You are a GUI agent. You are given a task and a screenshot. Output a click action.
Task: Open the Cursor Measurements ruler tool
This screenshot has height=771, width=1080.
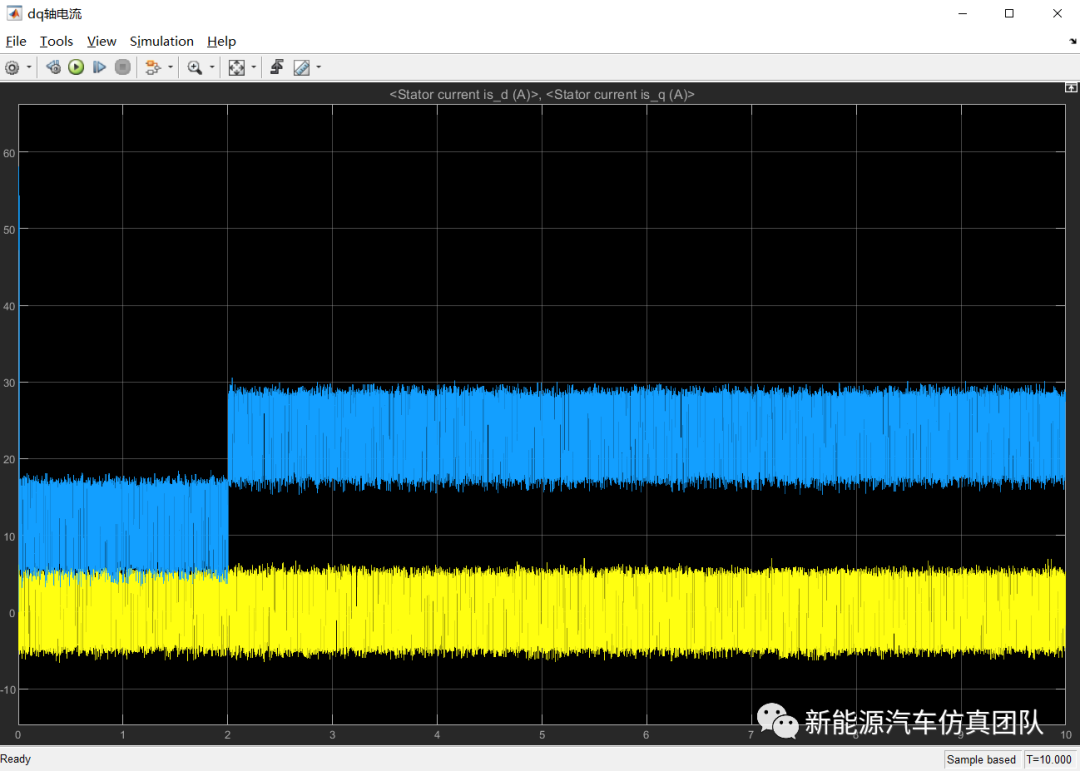coord(301,68)
